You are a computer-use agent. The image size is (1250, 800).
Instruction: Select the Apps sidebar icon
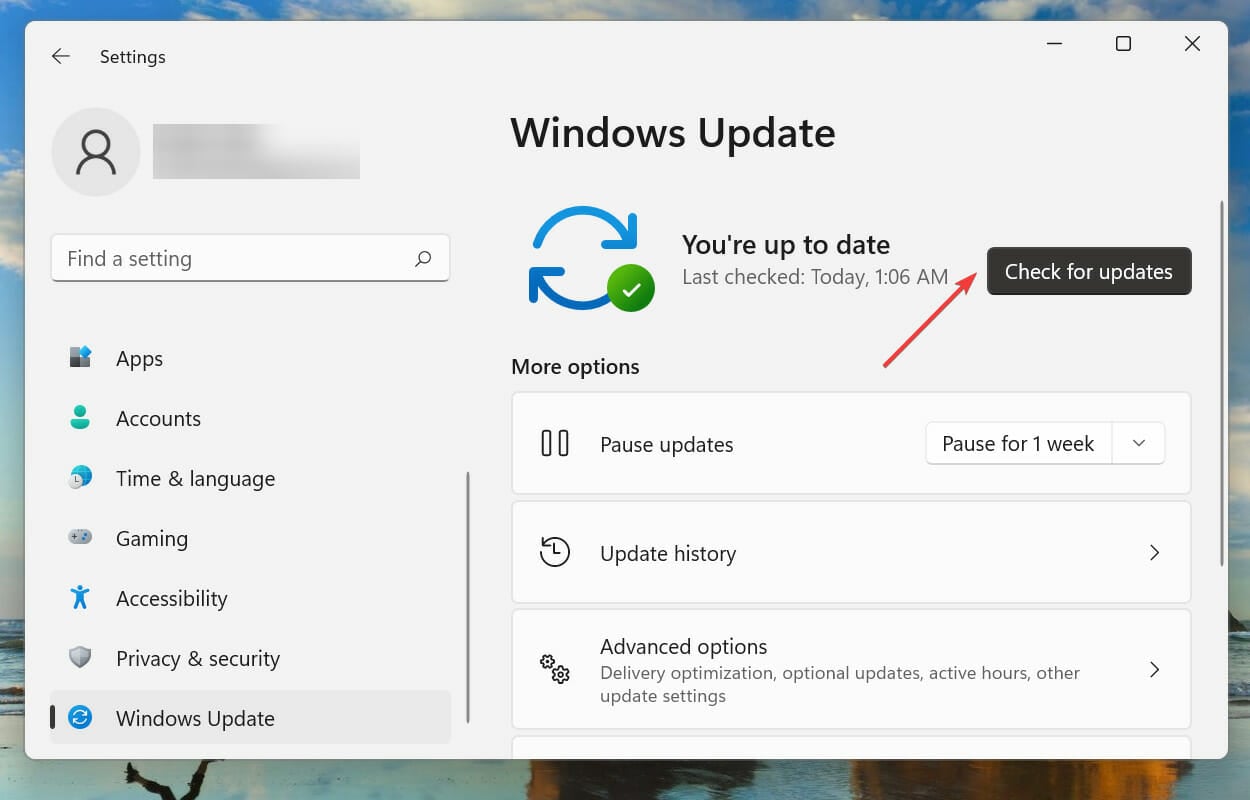[80, 358]
